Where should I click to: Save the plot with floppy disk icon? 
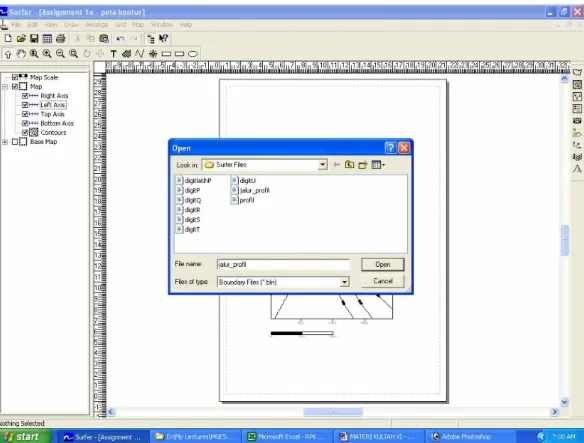(34, 38)
